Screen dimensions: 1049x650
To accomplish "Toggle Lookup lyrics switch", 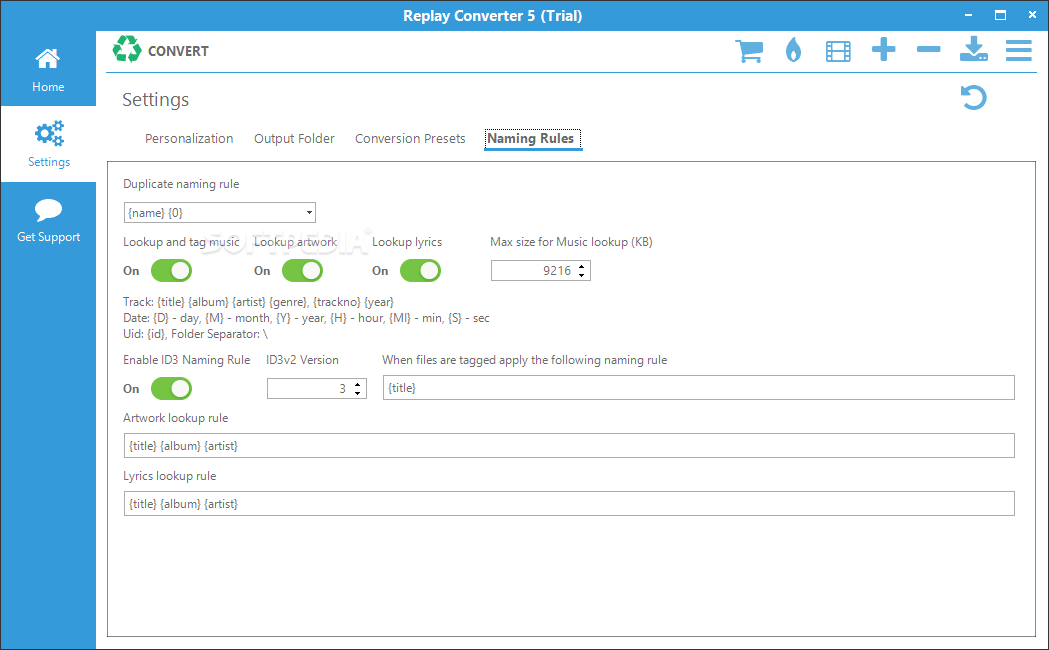I will [420, 271].
